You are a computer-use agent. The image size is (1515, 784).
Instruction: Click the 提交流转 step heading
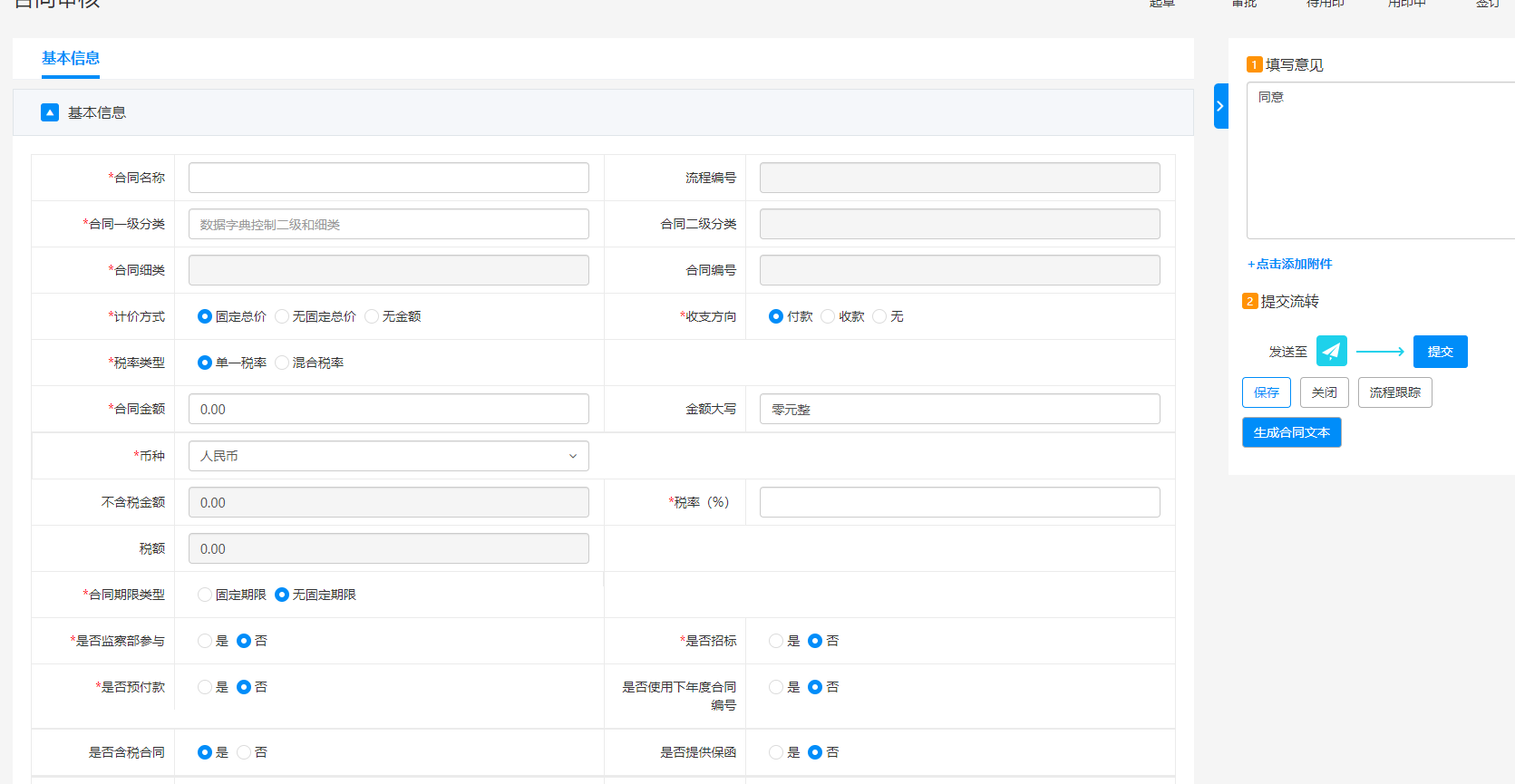pos(1289,301)
